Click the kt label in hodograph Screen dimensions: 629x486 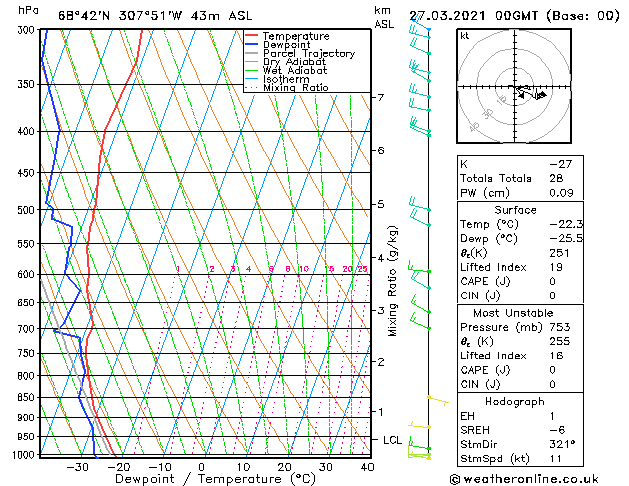click(x=465, y=36)
